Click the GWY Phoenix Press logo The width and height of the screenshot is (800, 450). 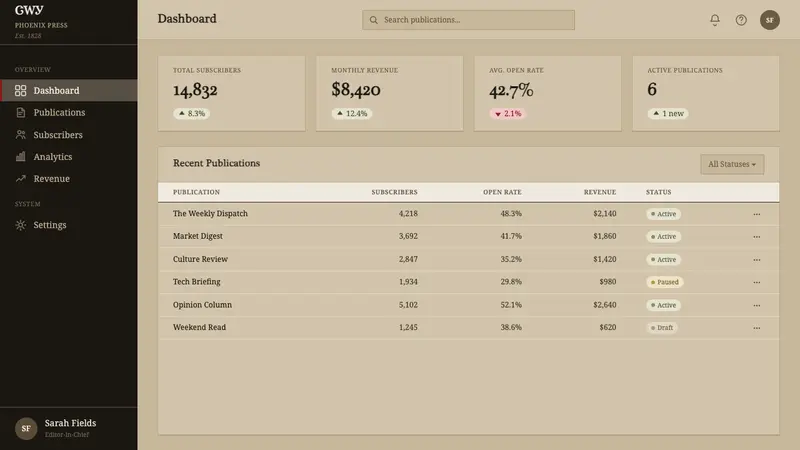(41, 21)
